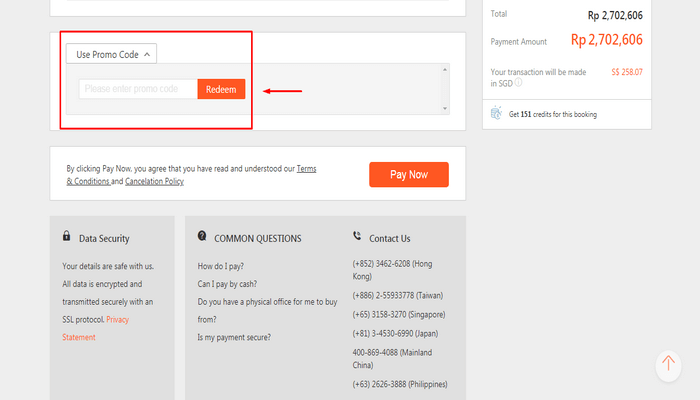Click promo box scrollbar down arrow

[x=445, y=108]
